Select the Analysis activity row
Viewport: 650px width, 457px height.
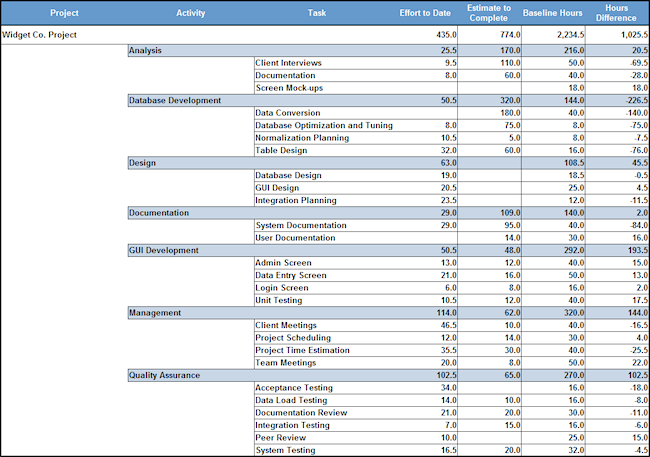pos(388,51)
